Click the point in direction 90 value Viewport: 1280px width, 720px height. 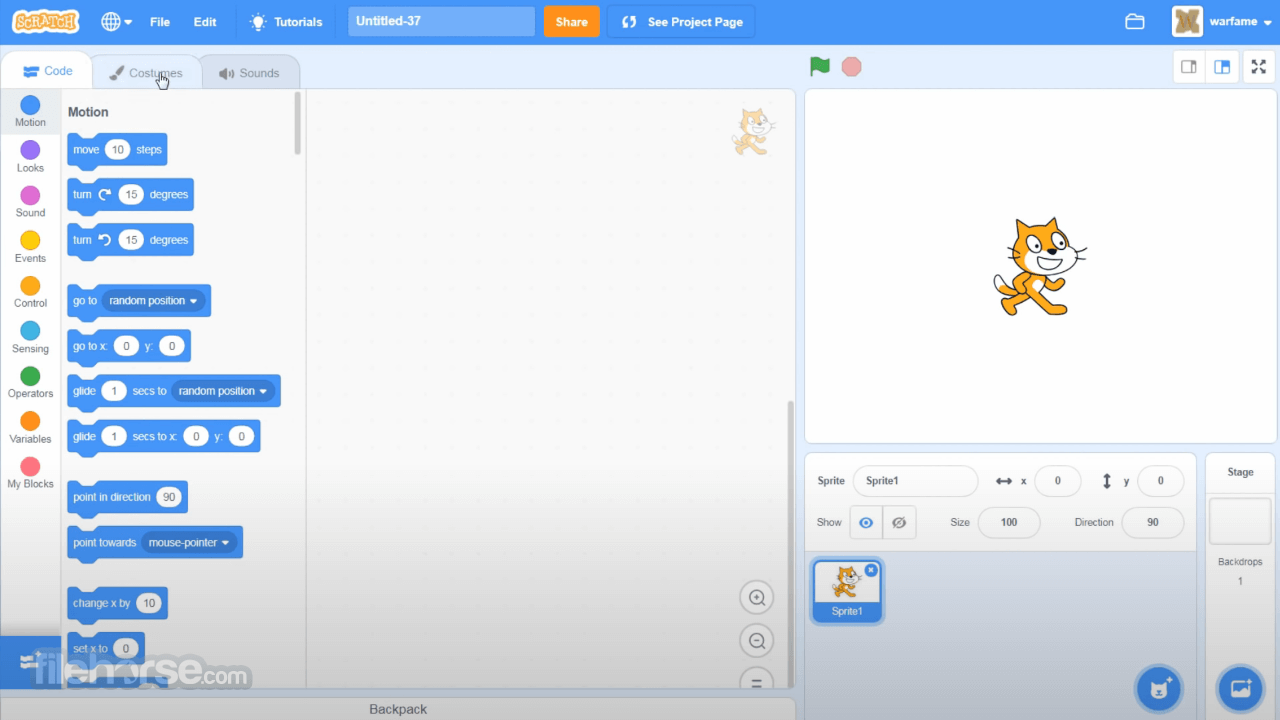click(x=169, y=497)
